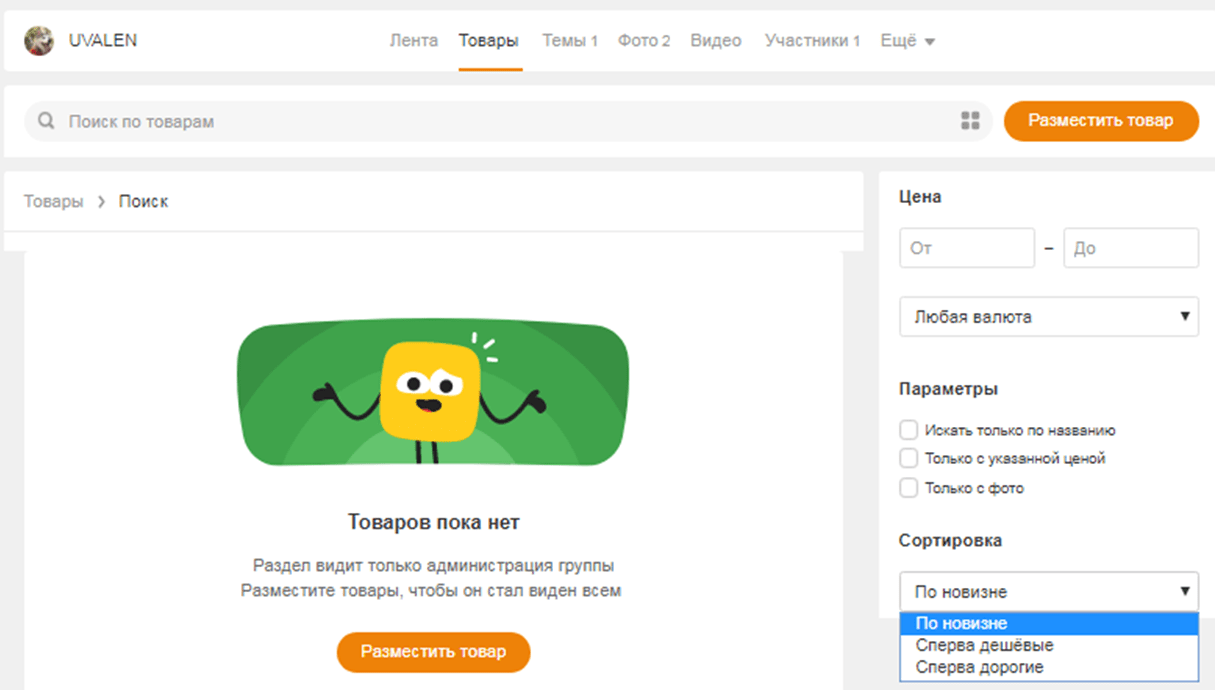Click top-right "Разместить товар" button
Image resolution: width=1215 pixels, height=690 pixels.
click(1101, 121)
